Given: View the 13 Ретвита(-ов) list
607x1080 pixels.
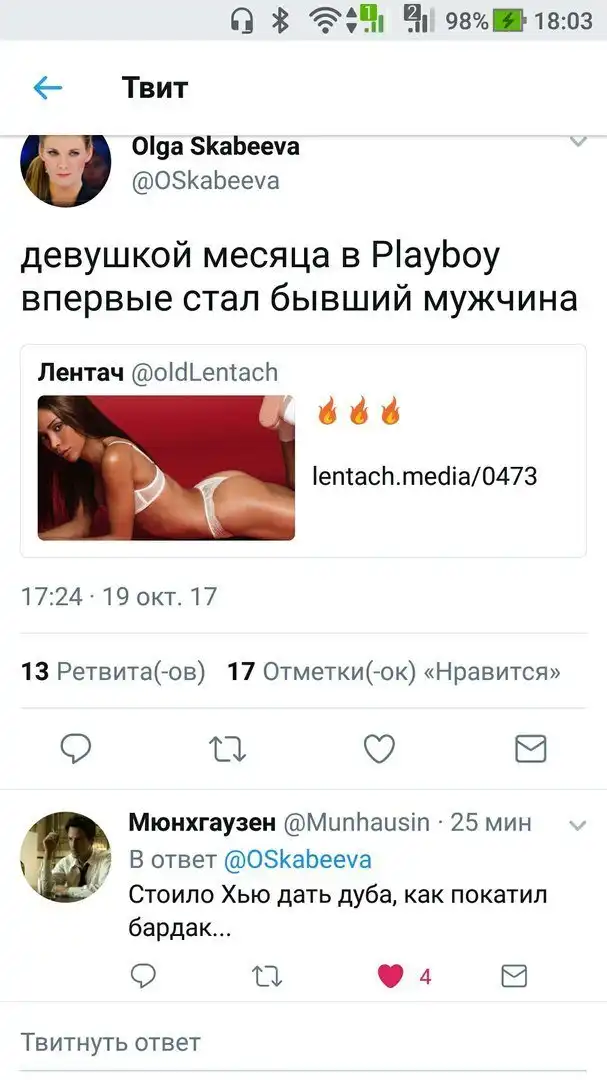Looking at the screenshot, I should 113,671.
